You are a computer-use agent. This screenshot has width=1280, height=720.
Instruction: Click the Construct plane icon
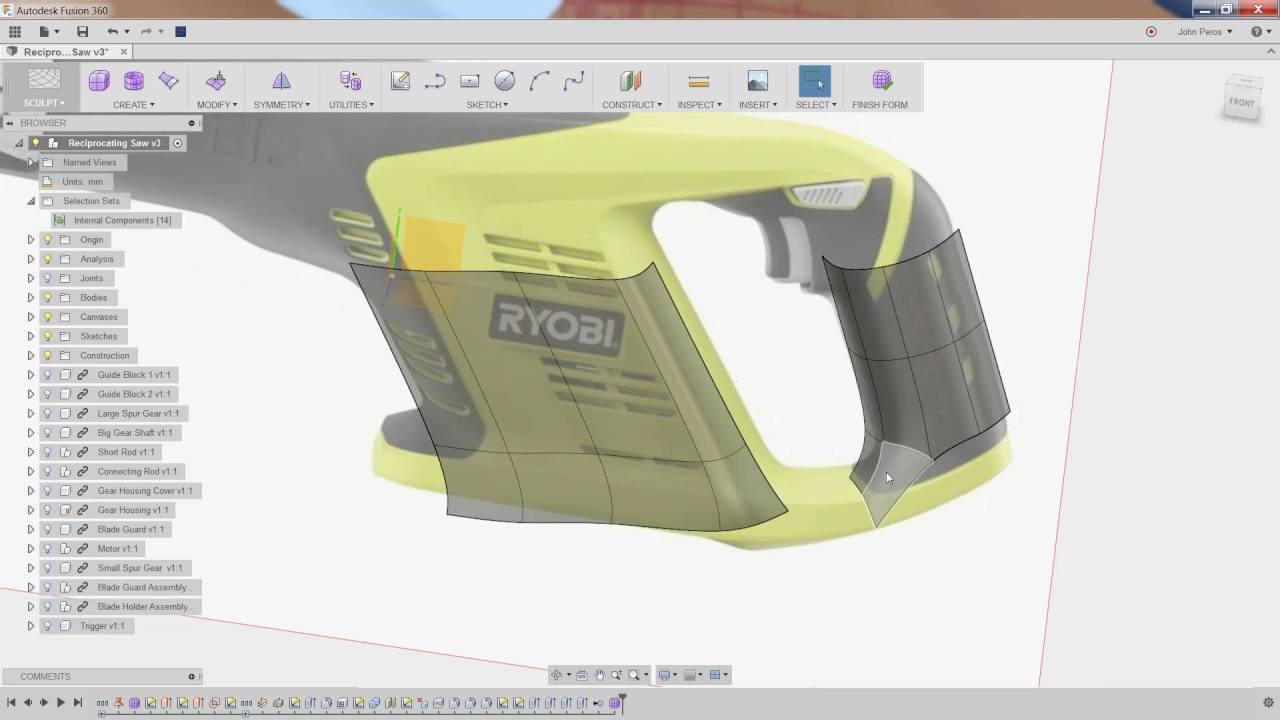[630, 81]
